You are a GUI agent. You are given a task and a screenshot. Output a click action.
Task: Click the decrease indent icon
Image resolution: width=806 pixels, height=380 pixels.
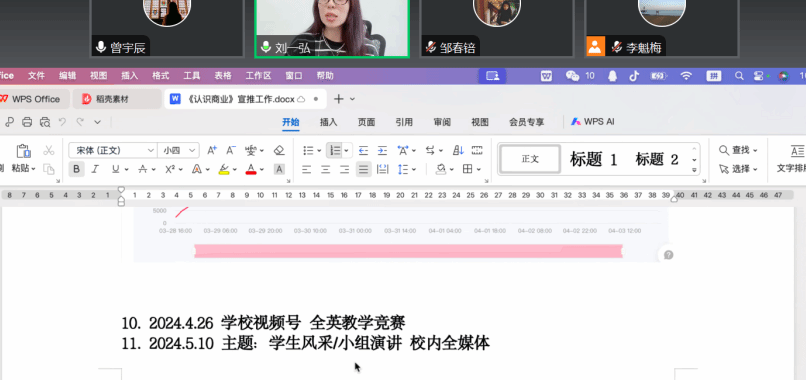(363, 150)
